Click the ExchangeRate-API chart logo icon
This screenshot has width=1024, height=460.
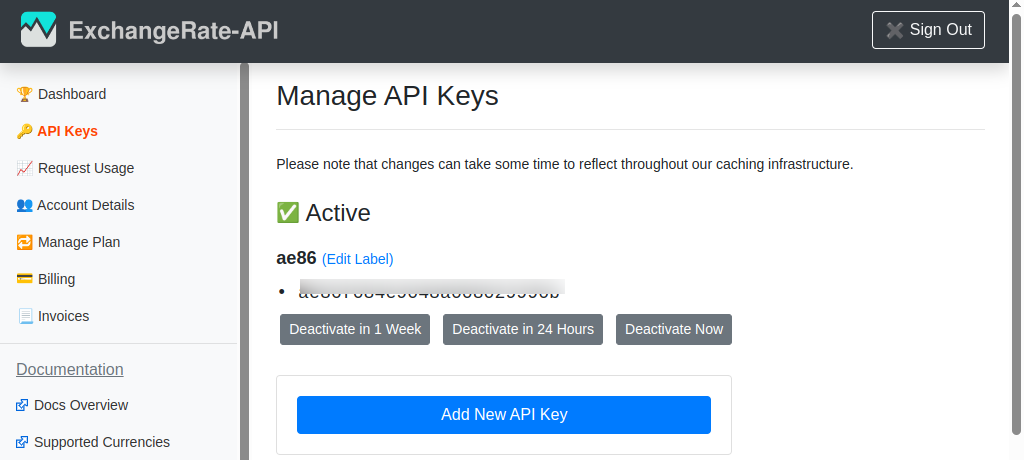pos(39,29)
